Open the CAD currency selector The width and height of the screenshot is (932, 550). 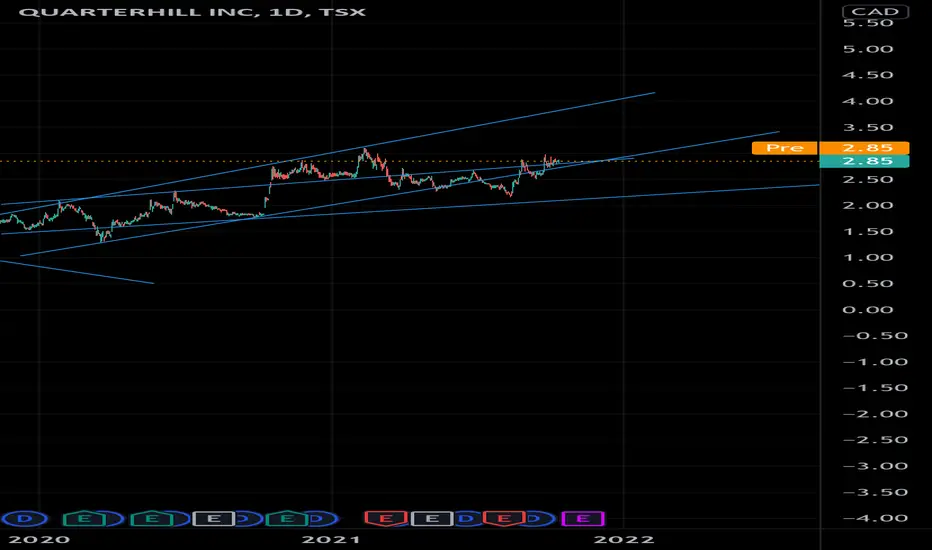pos(875,11)
